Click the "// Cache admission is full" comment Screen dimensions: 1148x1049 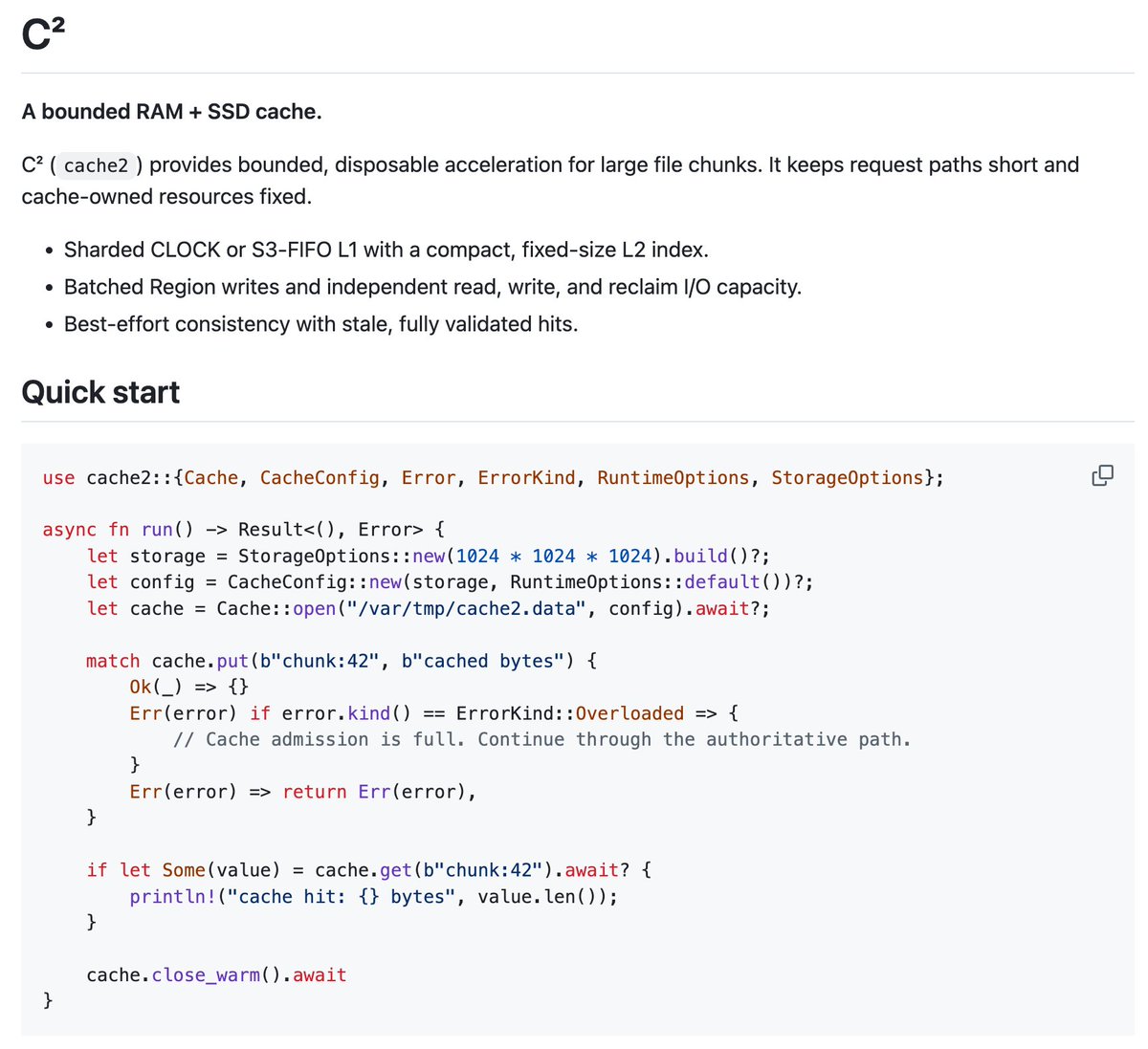click(542, 739)
